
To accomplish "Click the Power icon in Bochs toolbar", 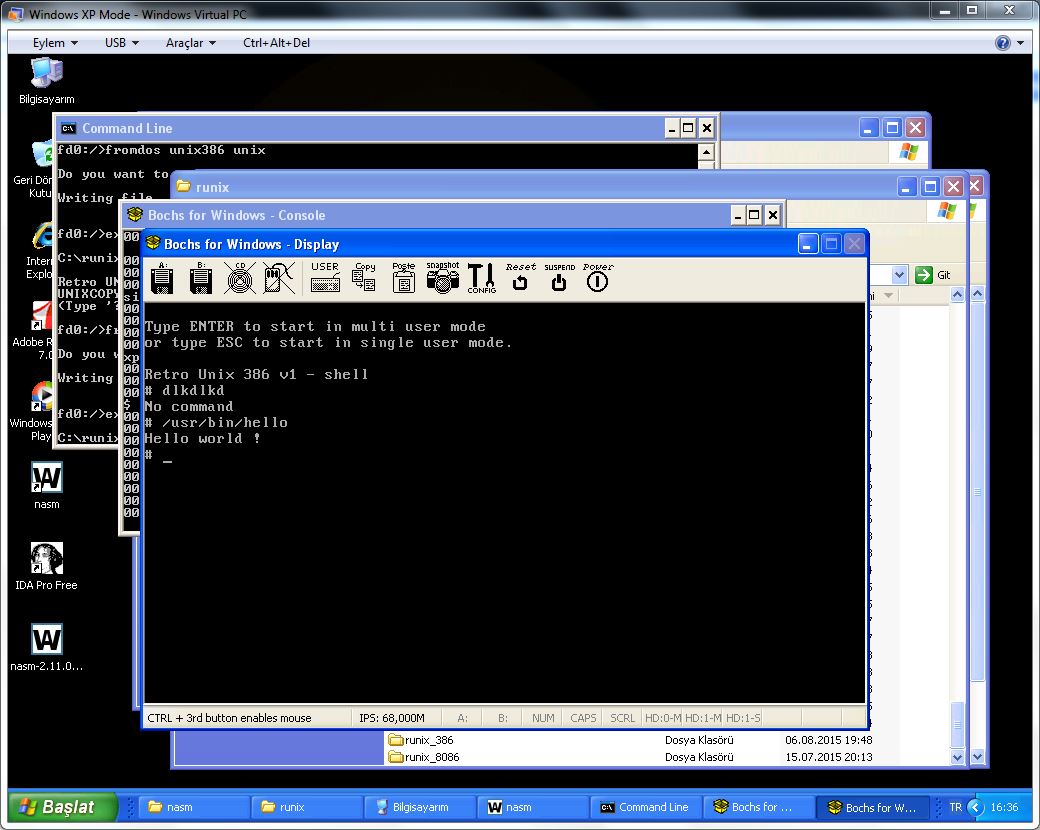I will pyautogui.click(x=598, y=277).
